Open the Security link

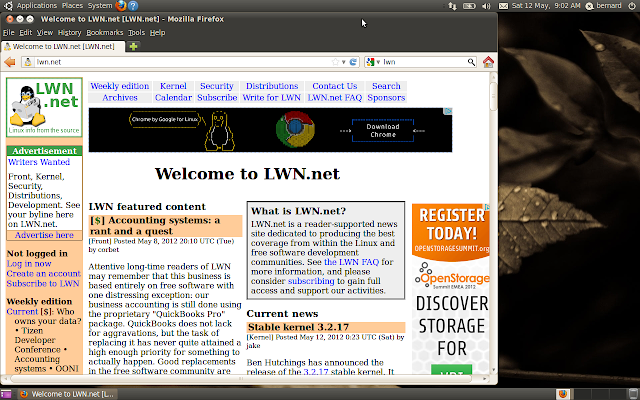click(217, 86)
